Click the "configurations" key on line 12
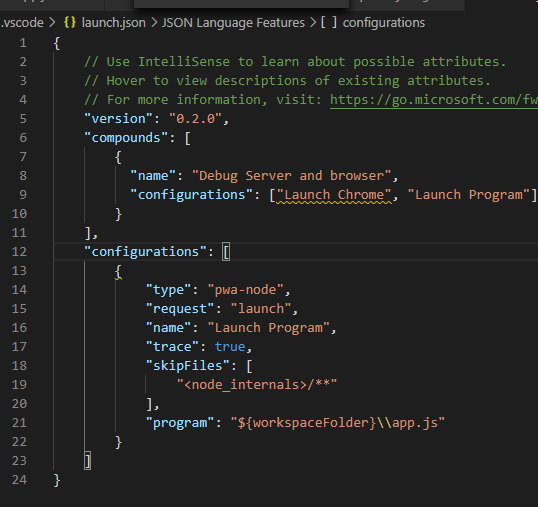 click(145, 252)
